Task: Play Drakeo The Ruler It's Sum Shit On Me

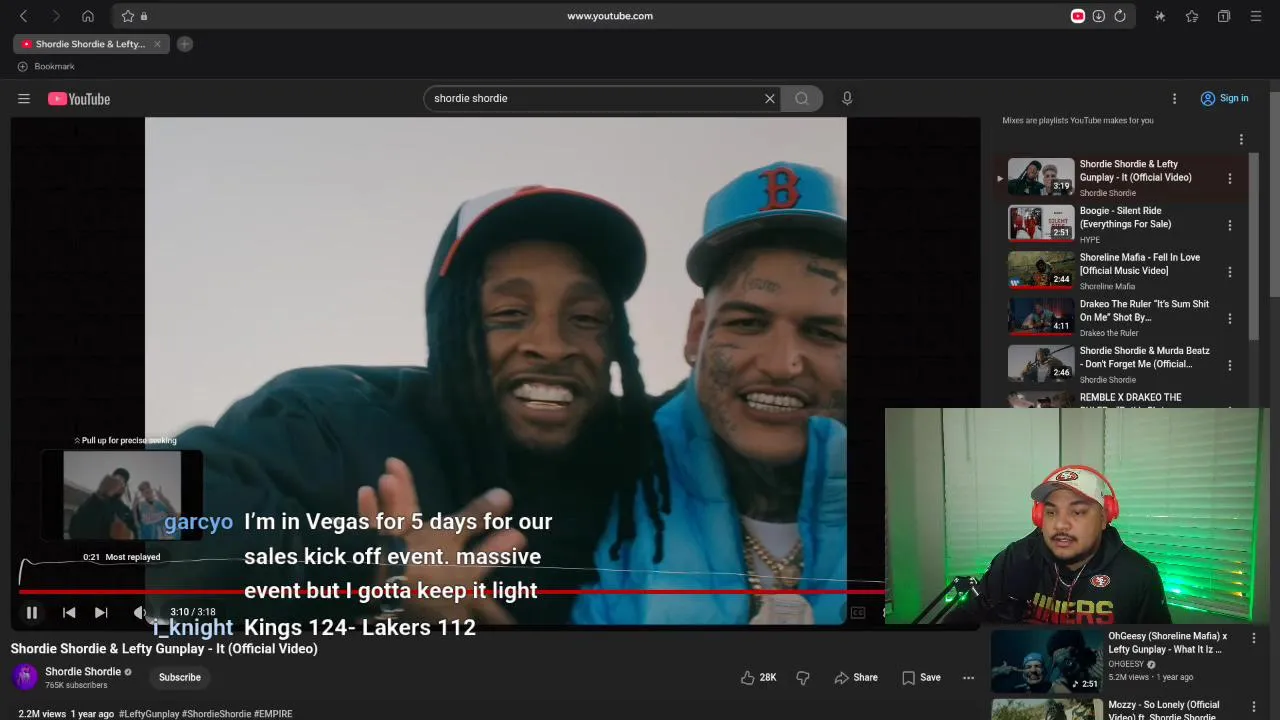Action: point(1118,318)
